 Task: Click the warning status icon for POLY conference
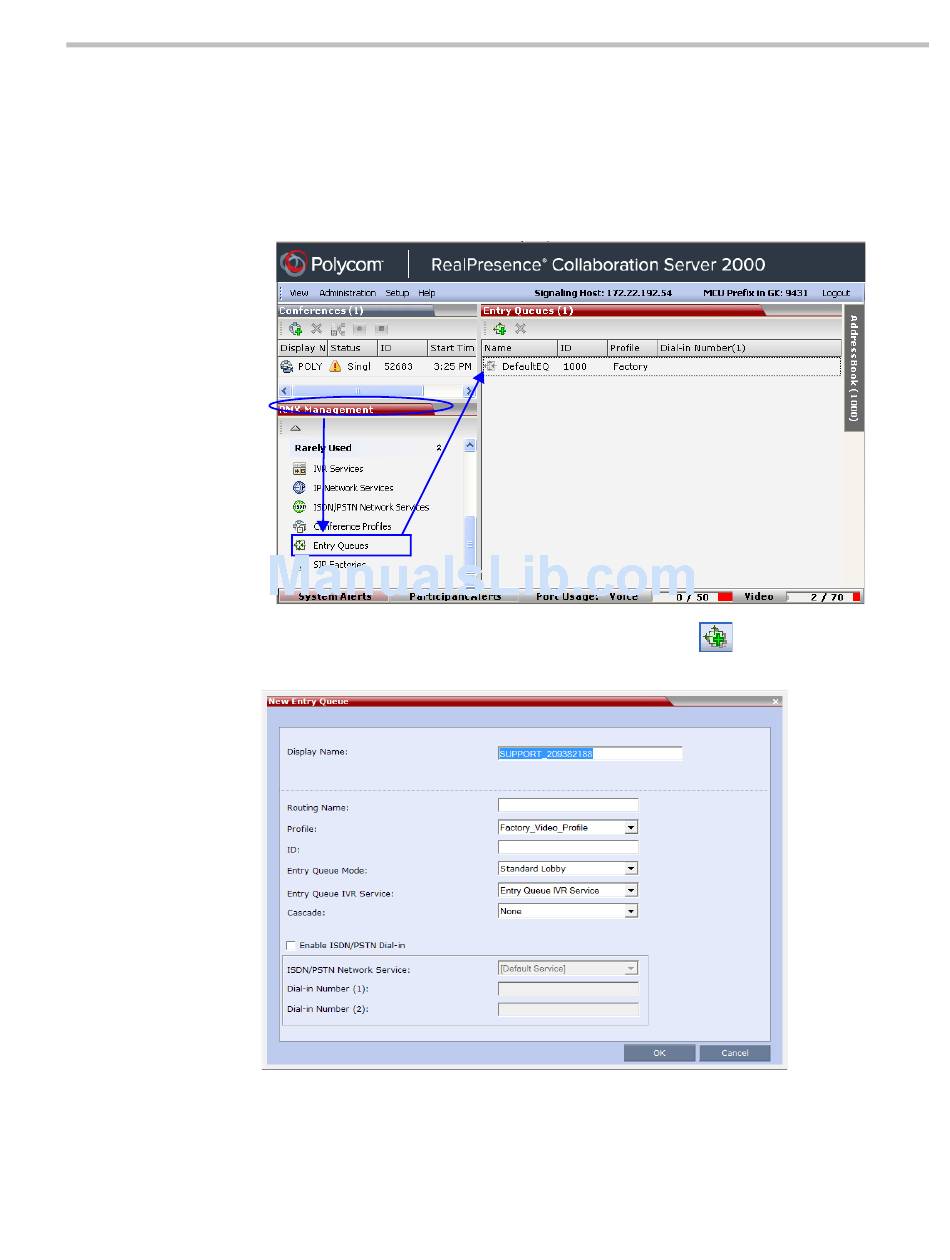point(335,367)
